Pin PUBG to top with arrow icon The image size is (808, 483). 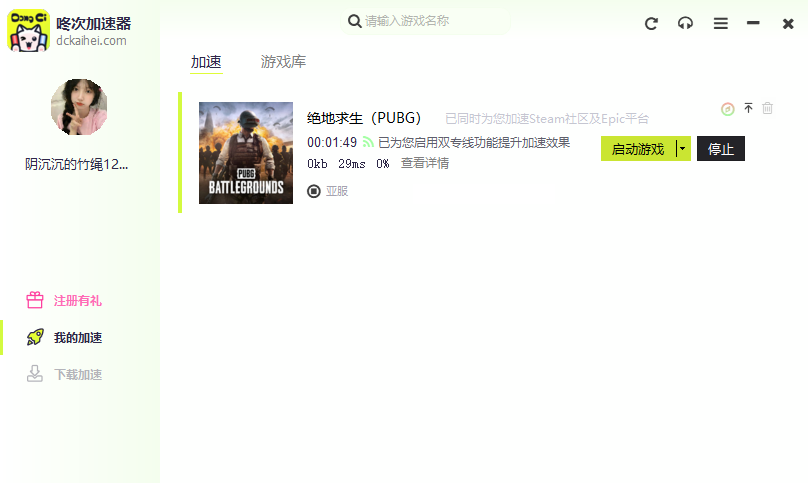click(748, 108)
